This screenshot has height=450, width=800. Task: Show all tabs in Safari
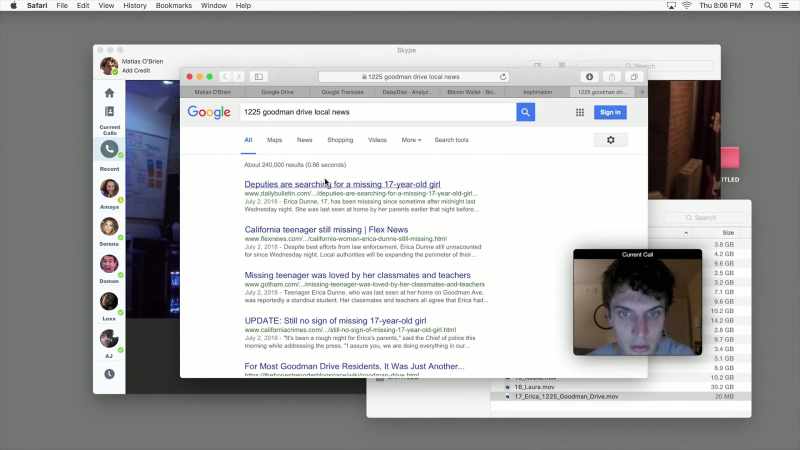point(634,77)
